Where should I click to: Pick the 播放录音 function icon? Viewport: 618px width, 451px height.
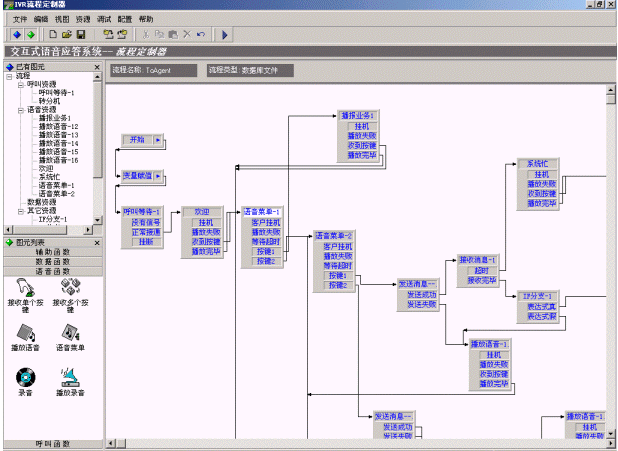pyautogui.click(x=70, y=376)
